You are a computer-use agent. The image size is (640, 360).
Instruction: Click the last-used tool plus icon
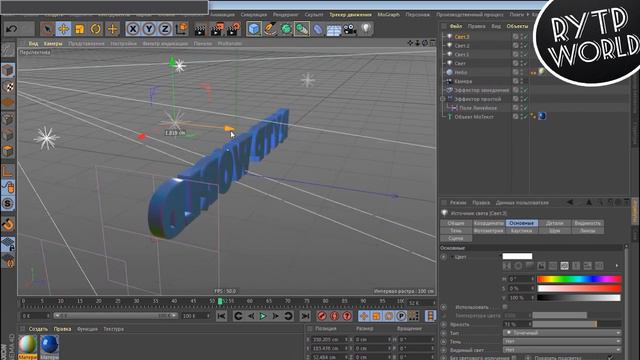pos(112,29)
